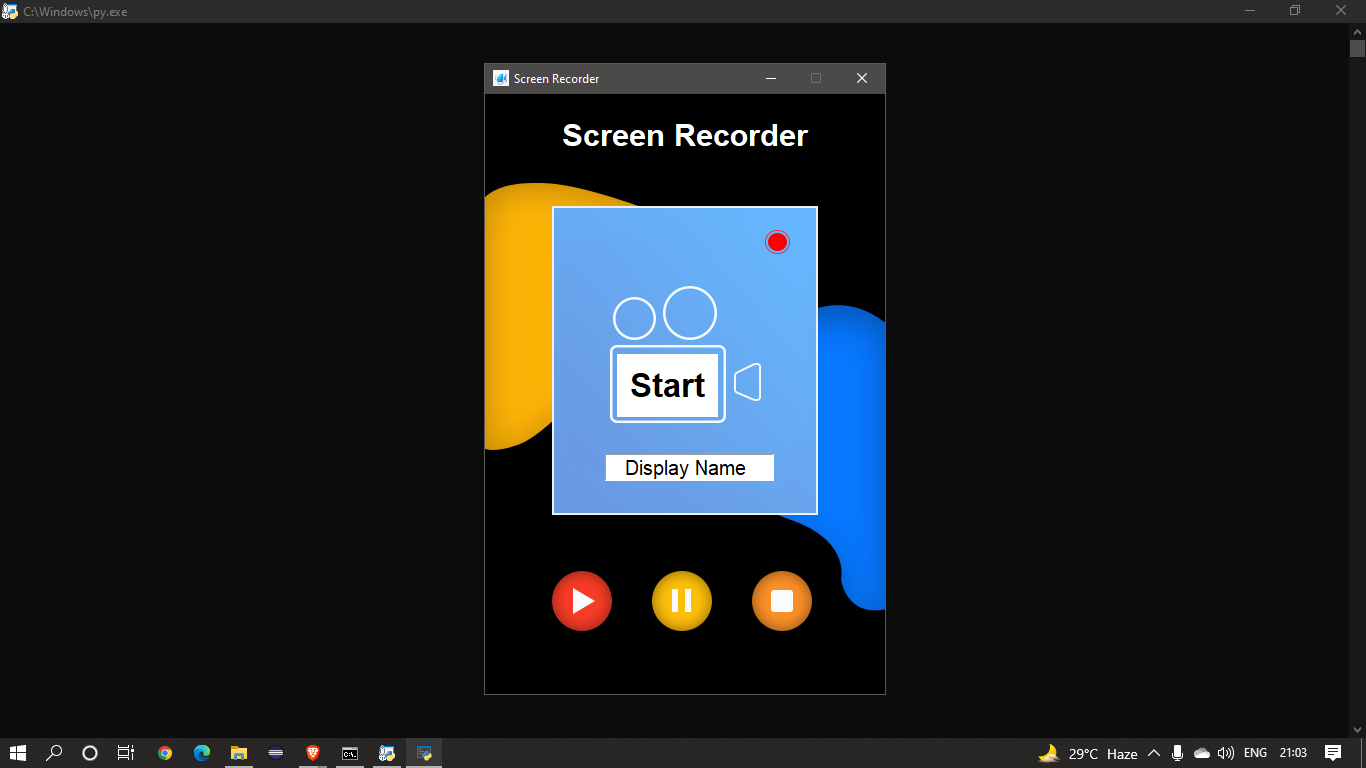Open the volume control in tray
The width and height of the screenshot is (1366, 768).
[x=1226, y=753]
